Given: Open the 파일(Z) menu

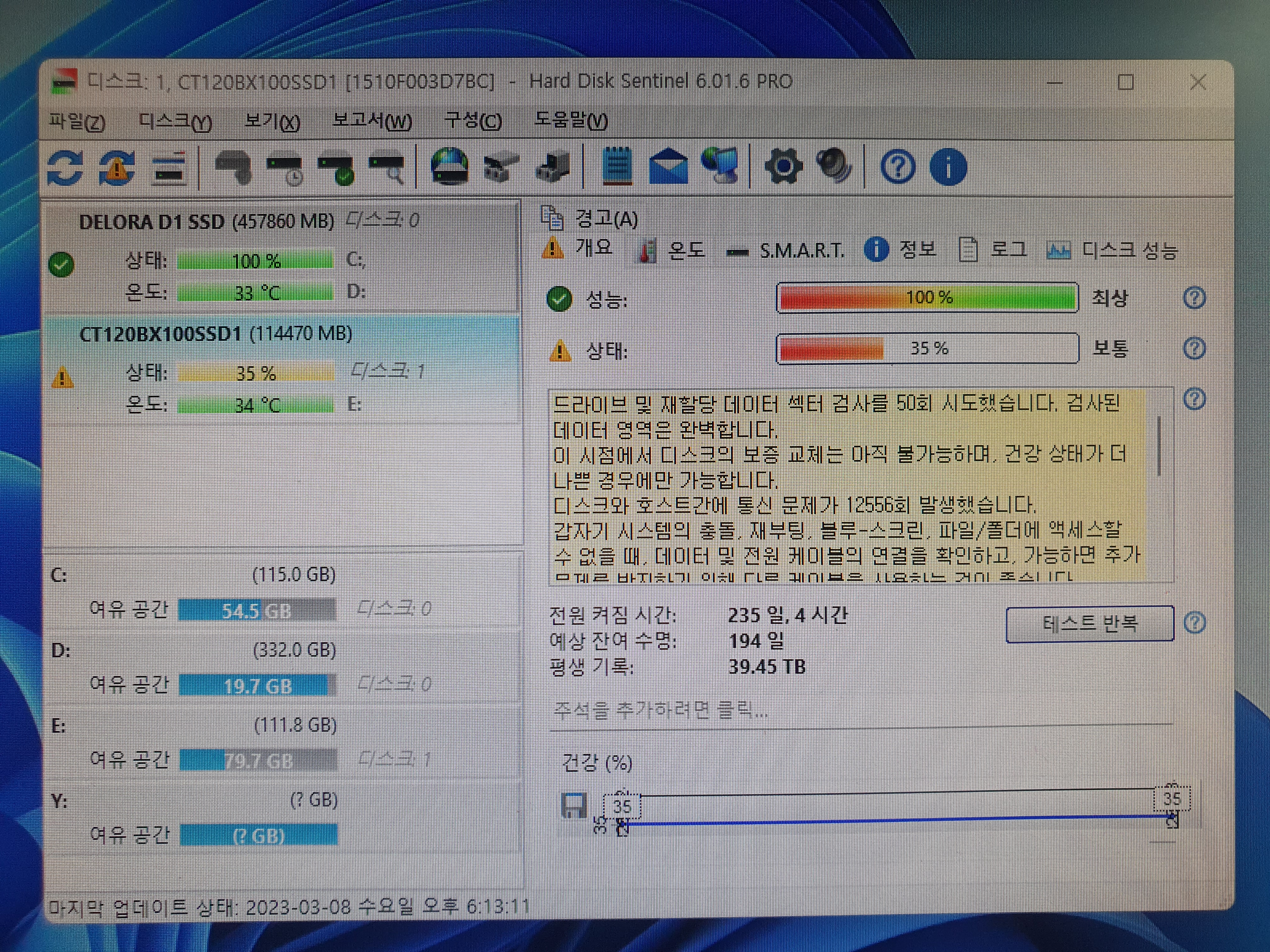Looking at the screenshot, I should [x=77, y=122].
